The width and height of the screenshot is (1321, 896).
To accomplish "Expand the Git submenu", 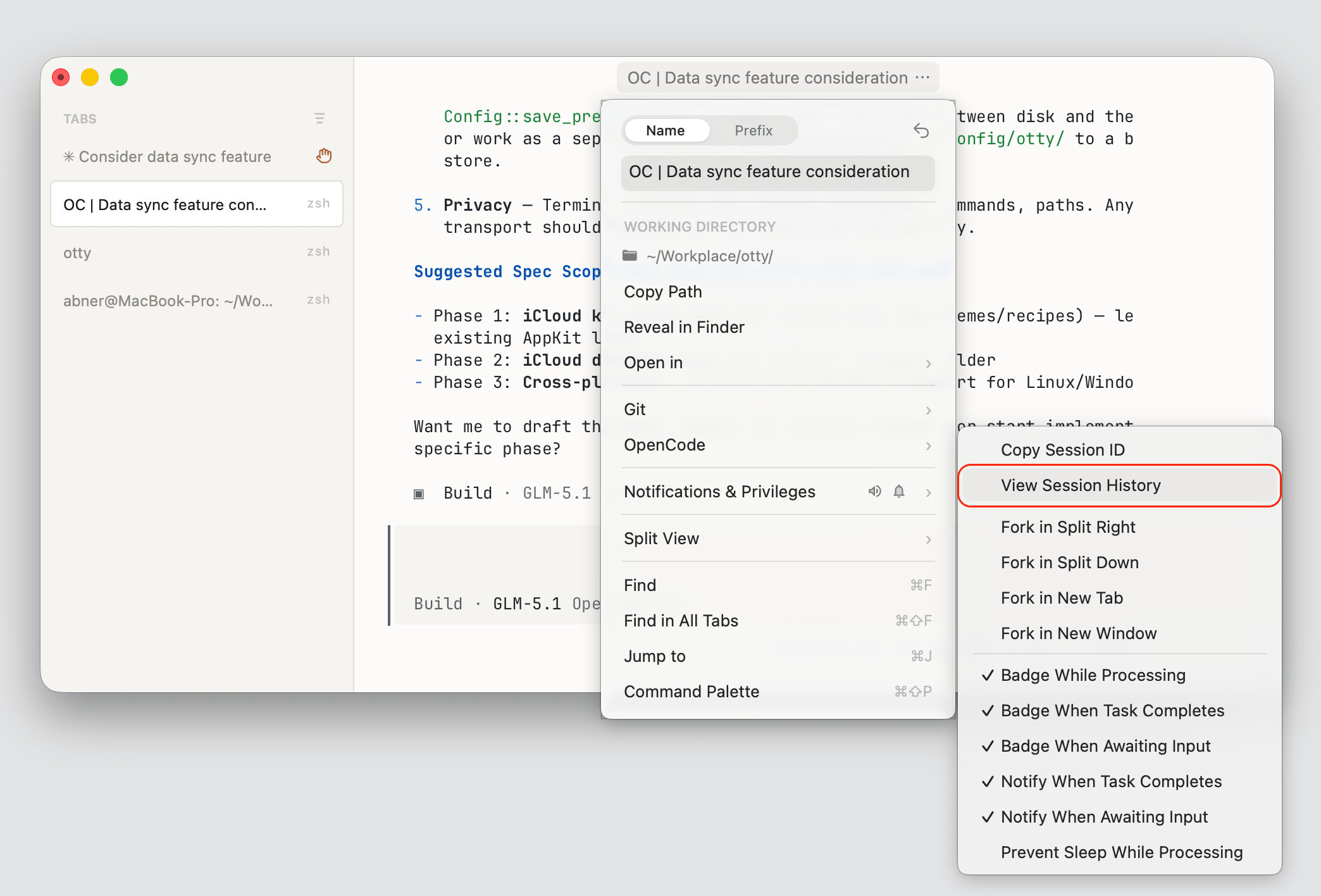I will 778,409.
